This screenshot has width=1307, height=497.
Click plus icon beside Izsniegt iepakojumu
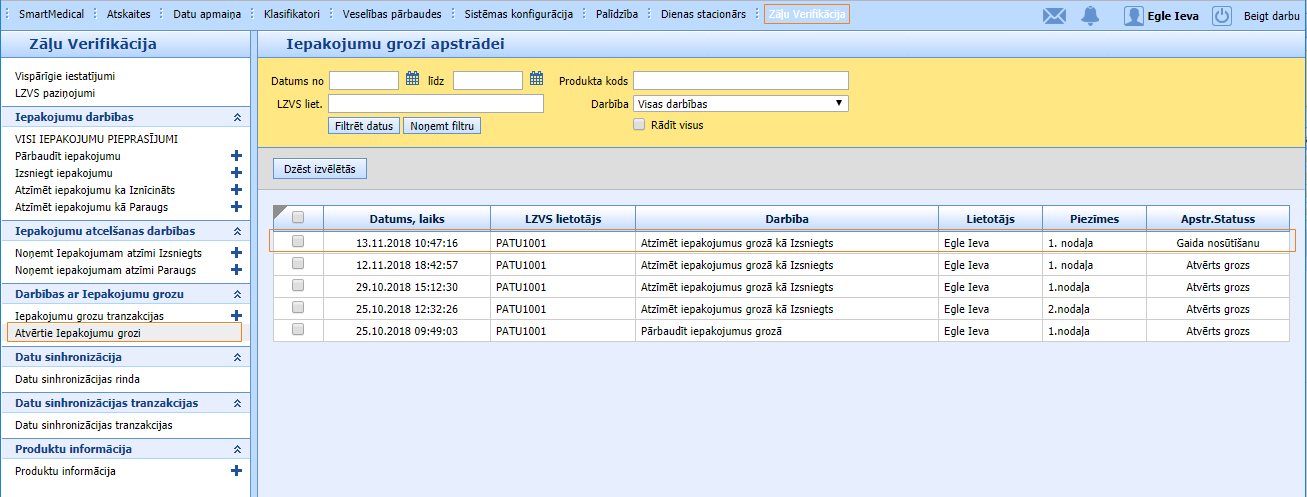click(237, 173)
